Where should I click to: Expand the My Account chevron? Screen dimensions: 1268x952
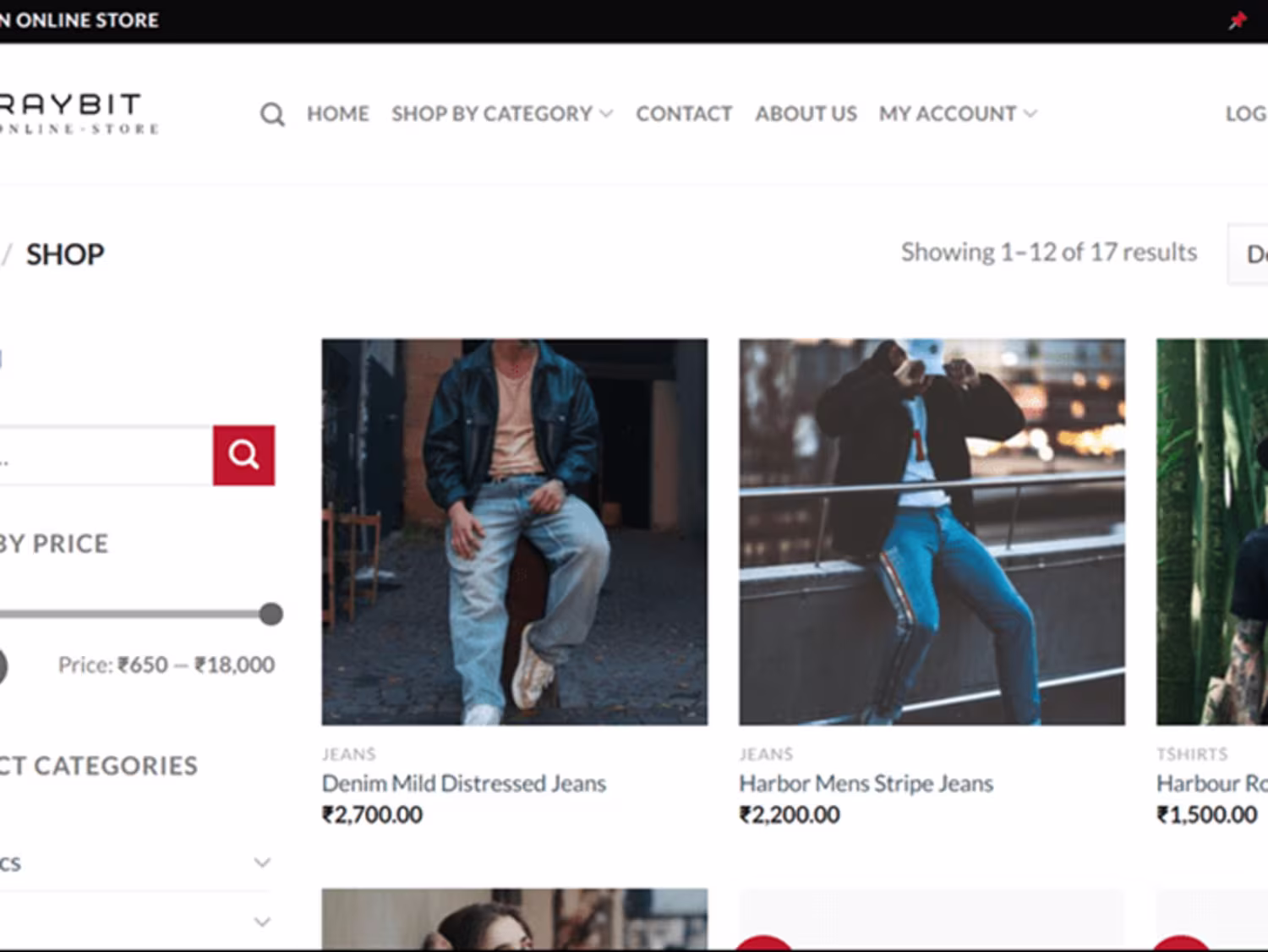pyautogui.click(x=1030, y=113)
